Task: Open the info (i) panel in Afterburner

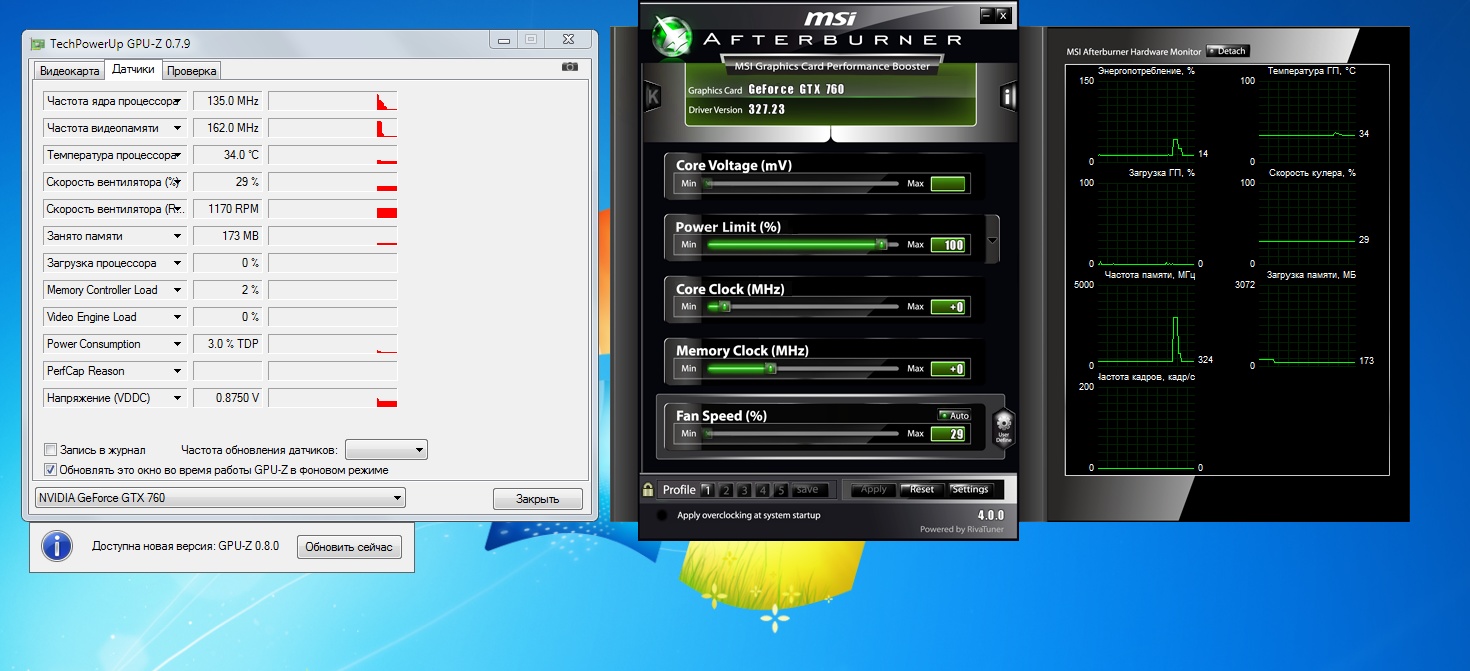Action: (1009, 96)
